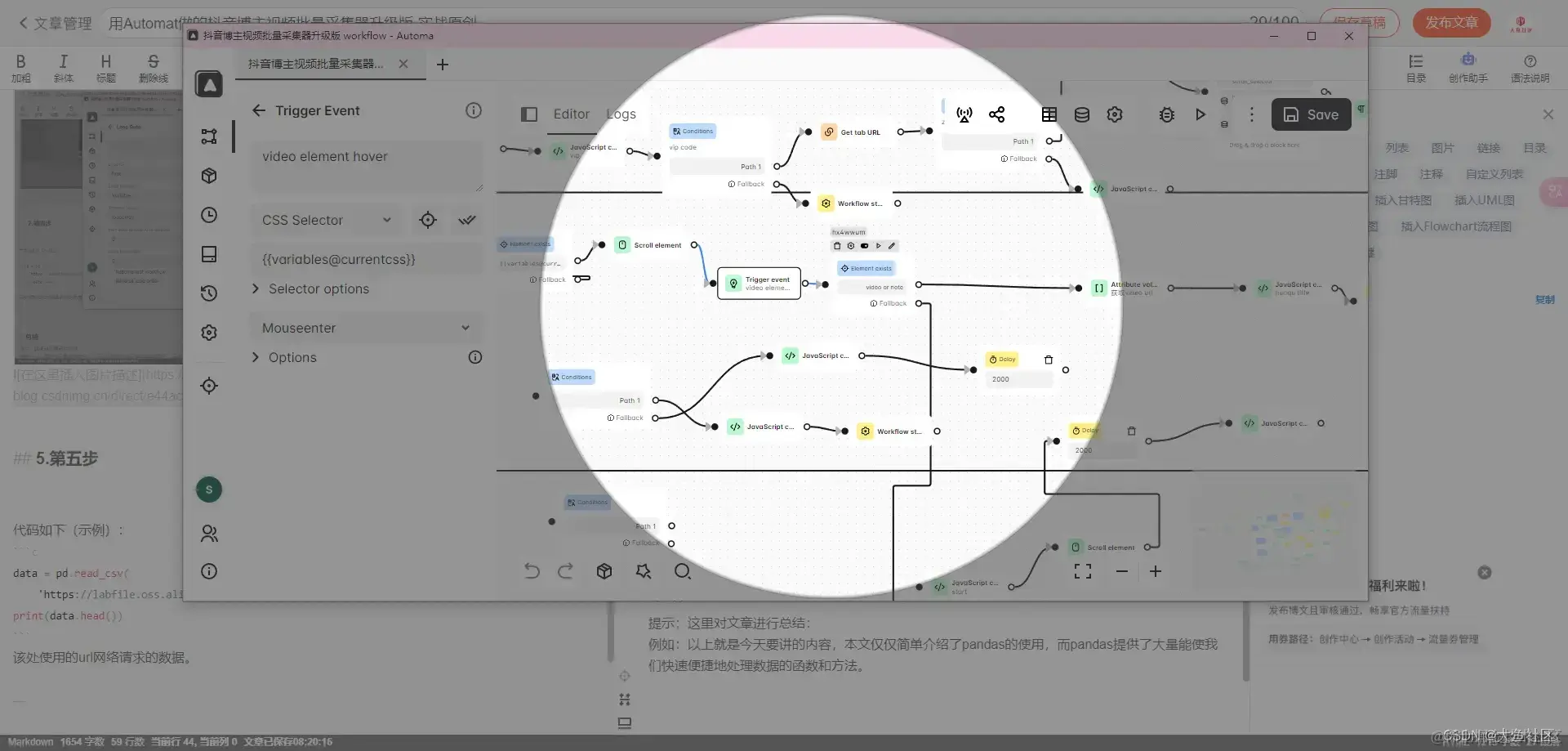1568x751 pixels.
Task: Open the Schedule clock icon in sidebar
Action: click(x=209, y=215)
